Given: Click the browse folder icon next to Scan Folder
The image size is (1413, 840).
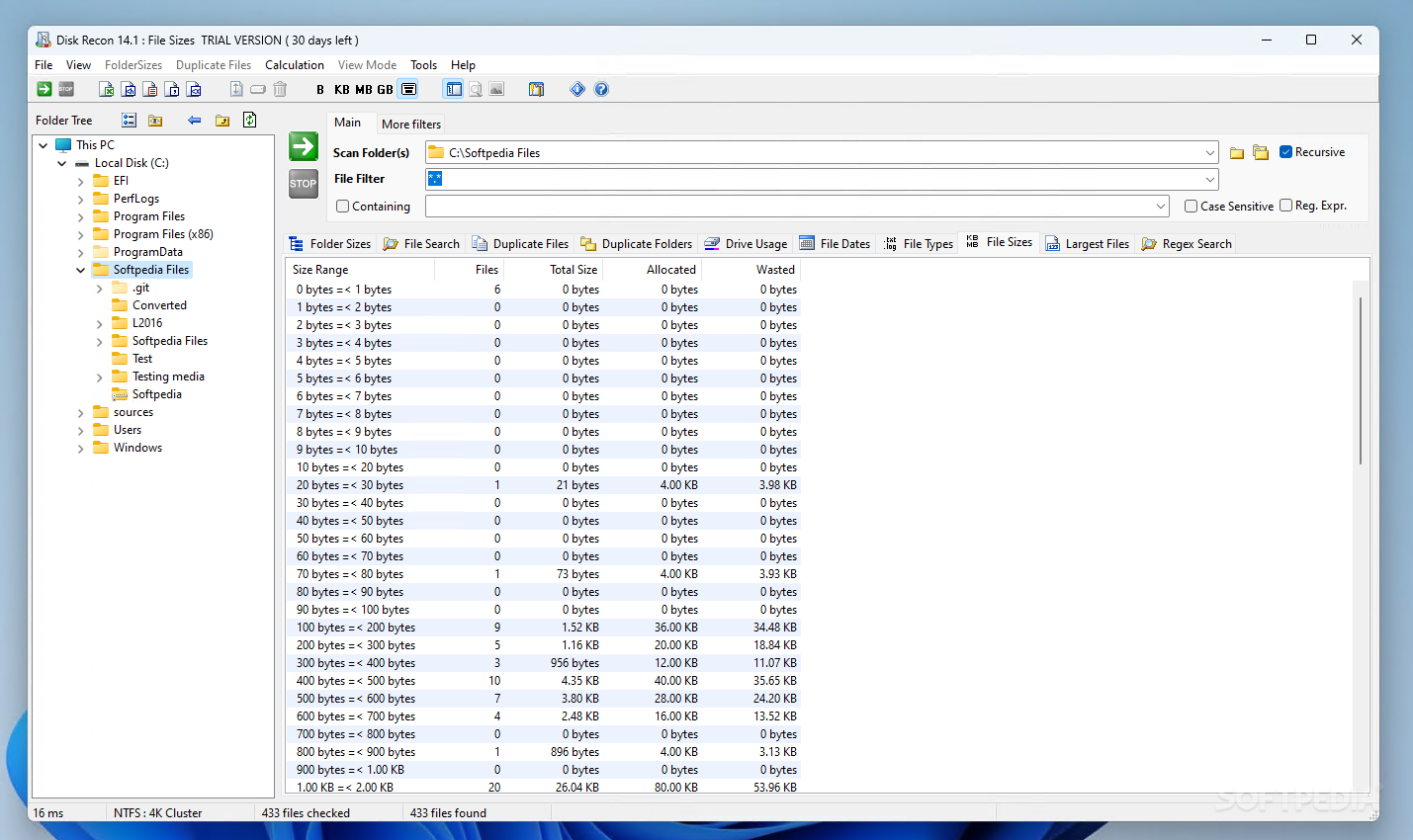Looking at the screenshot, I should (1237, 152).
